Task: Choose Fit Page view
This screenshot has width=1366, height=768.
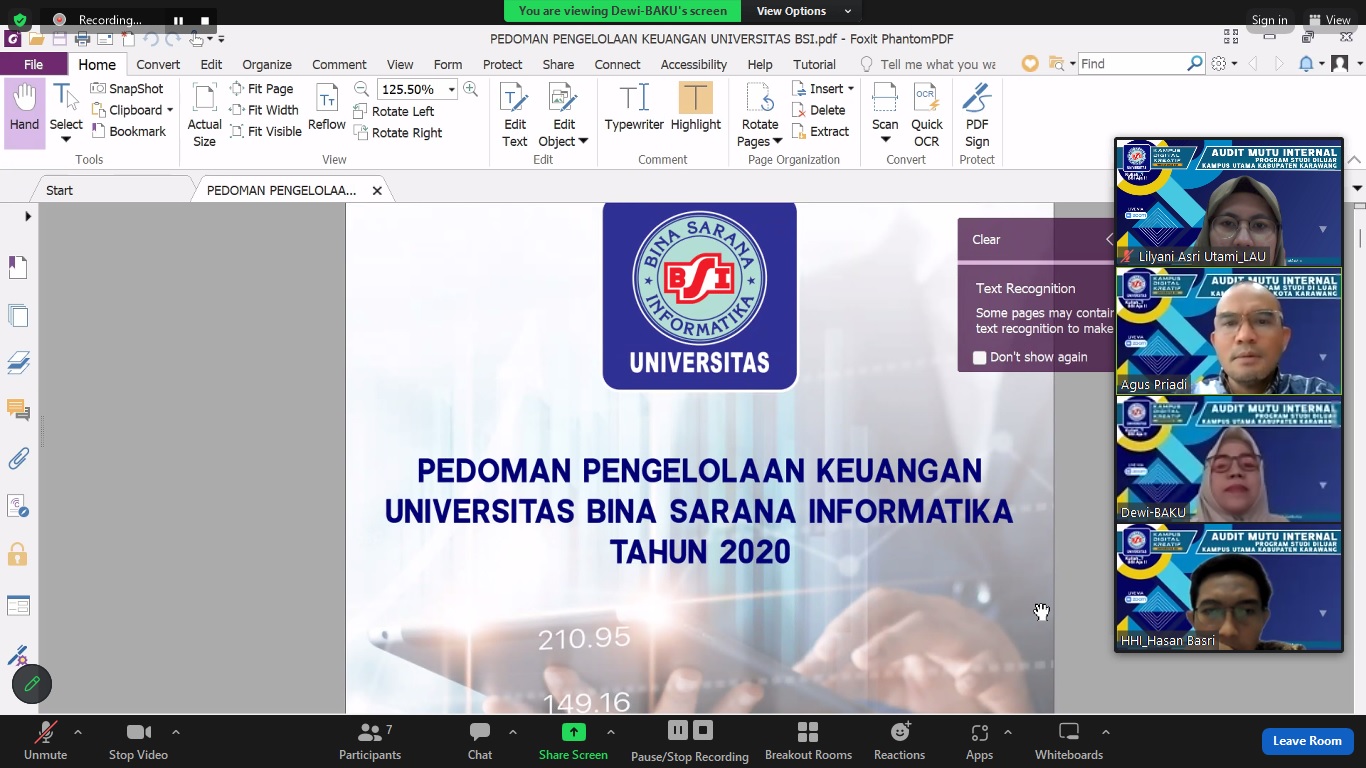Action: tap(262, 89)
